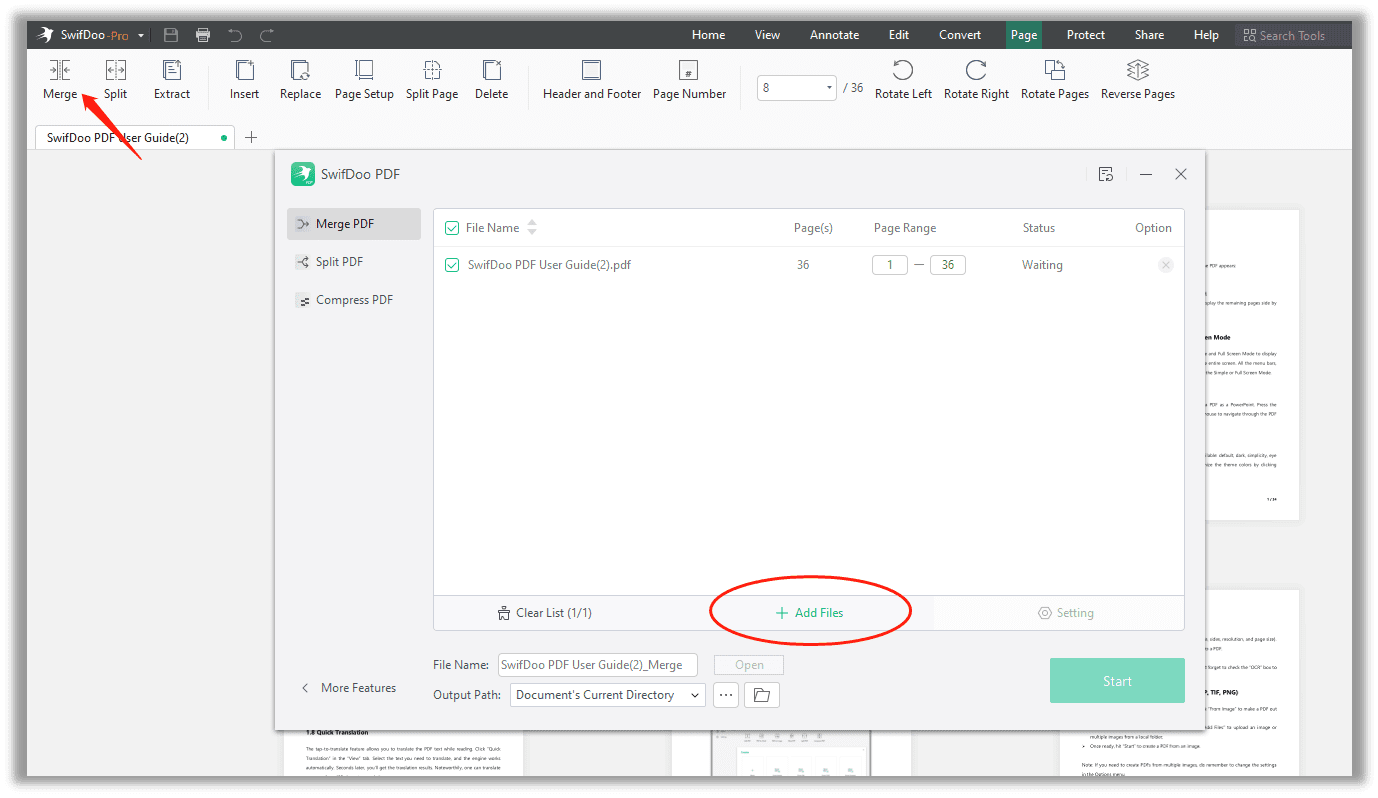
Task: Click the page range end field
Action: [948, 265]
